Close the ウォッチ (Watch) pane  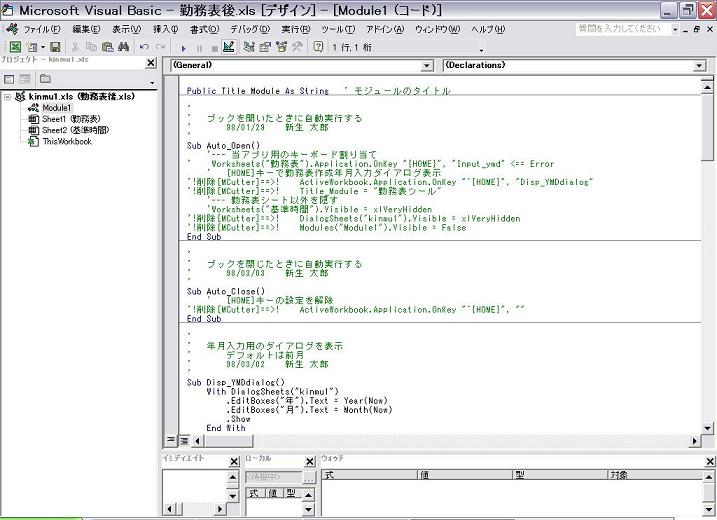click(x=710, y=461)
